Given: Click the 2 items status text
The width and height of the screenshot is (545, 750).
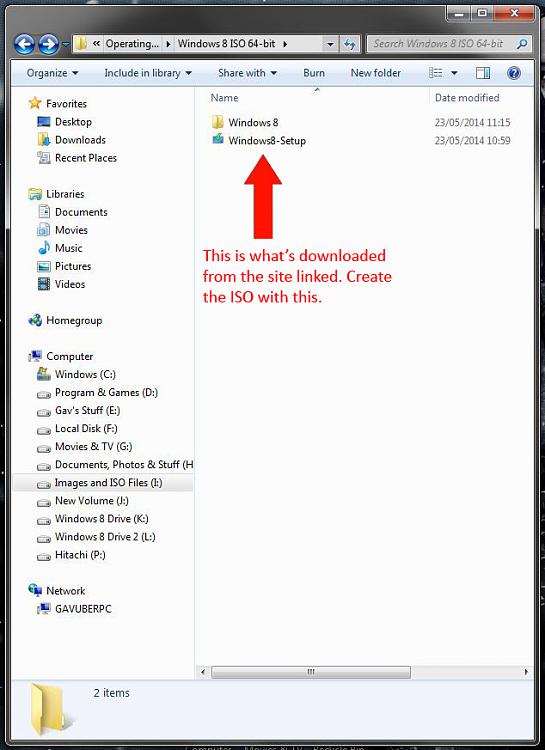Looking at the screenshot, I should point(111,693).
